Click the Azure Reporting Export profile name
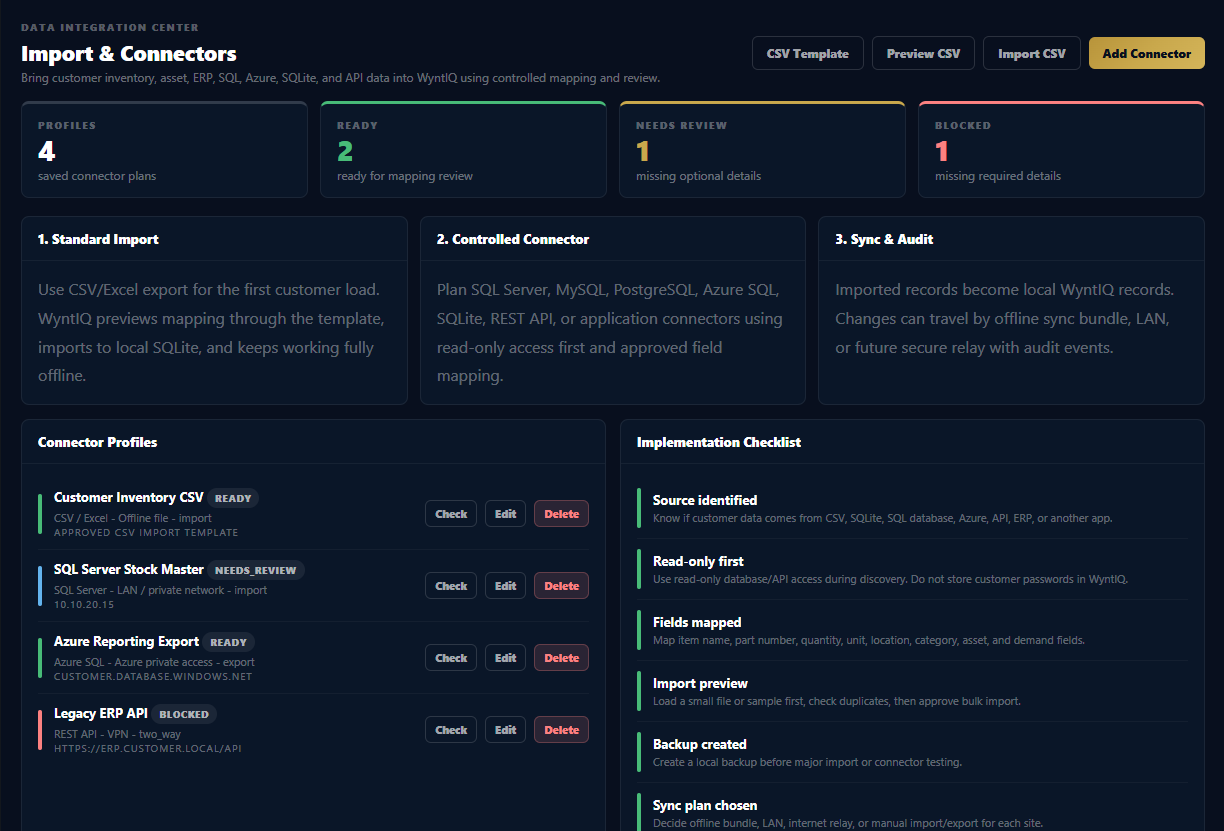This screenshot has width=1224, height=831. point(126,641)
